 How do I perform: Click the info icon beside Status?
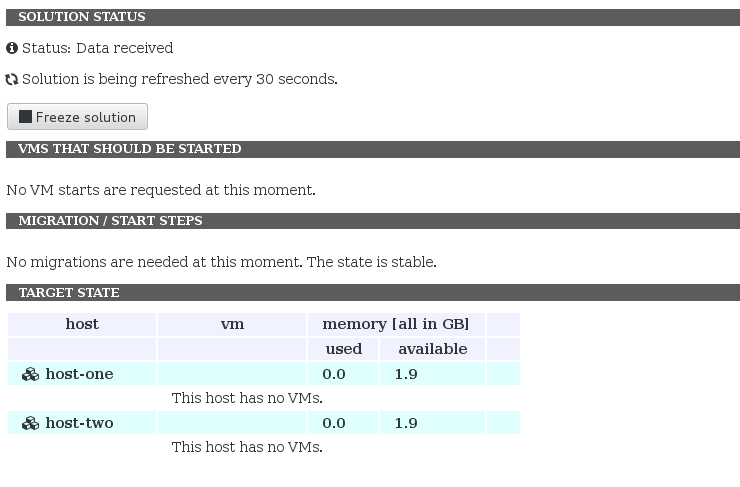pyautogui.click(x=12, y=48)
